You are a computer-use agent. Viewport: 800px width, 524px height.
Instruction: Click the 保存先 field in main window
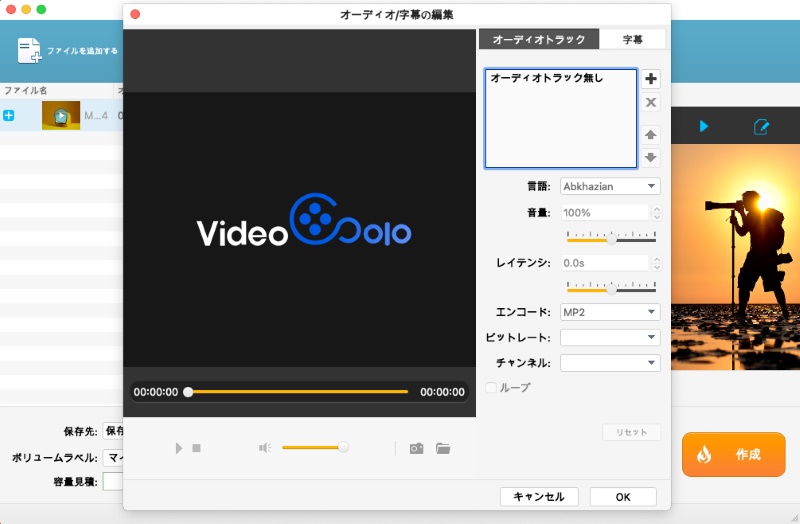[113, 431]
